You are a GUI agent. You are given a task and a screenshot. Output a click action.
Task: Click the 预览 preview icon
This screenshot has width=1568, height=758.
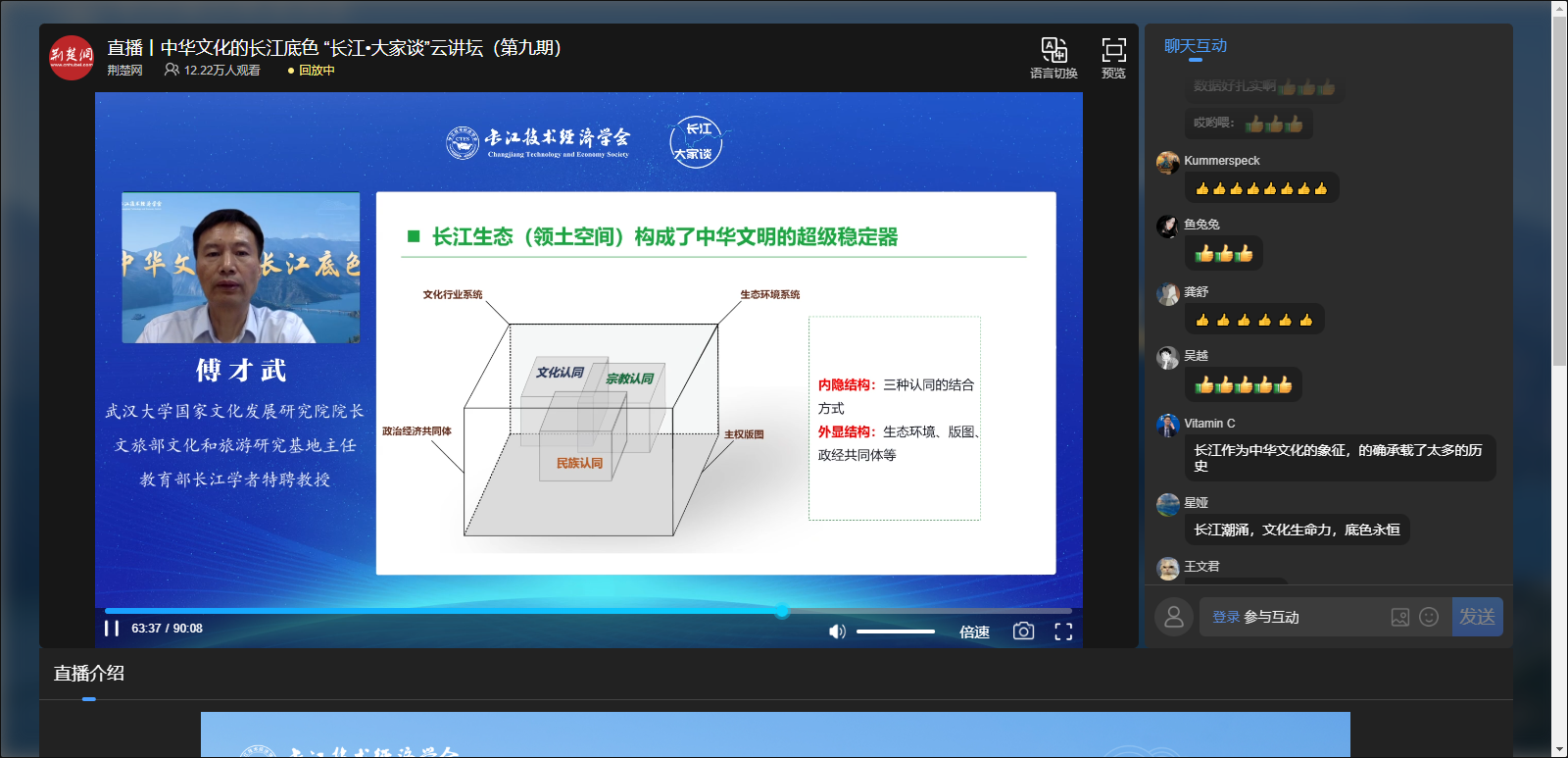(1113, 58)
